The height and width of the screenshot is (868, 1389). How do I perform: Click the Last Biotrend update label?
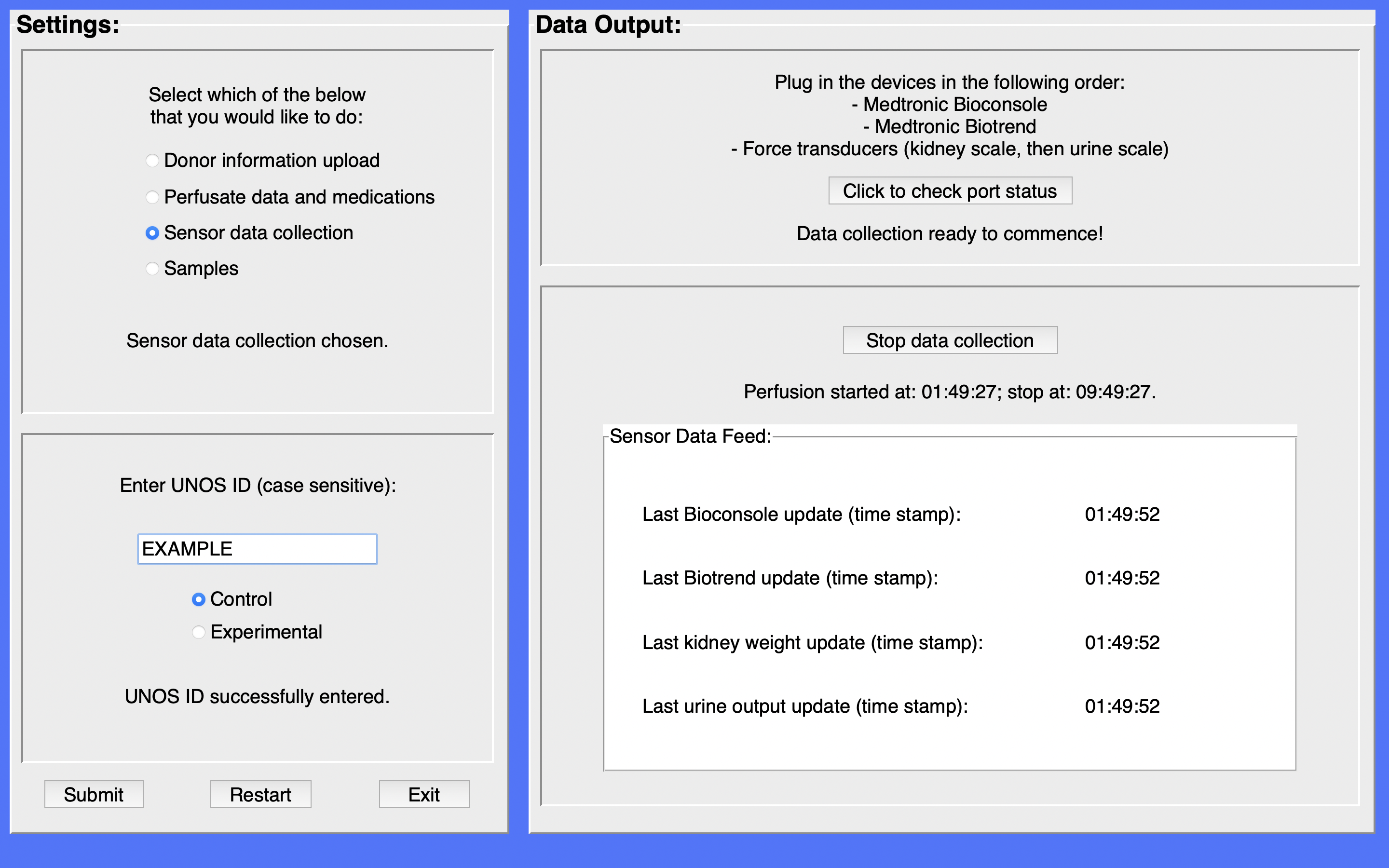tap(790, 578)
